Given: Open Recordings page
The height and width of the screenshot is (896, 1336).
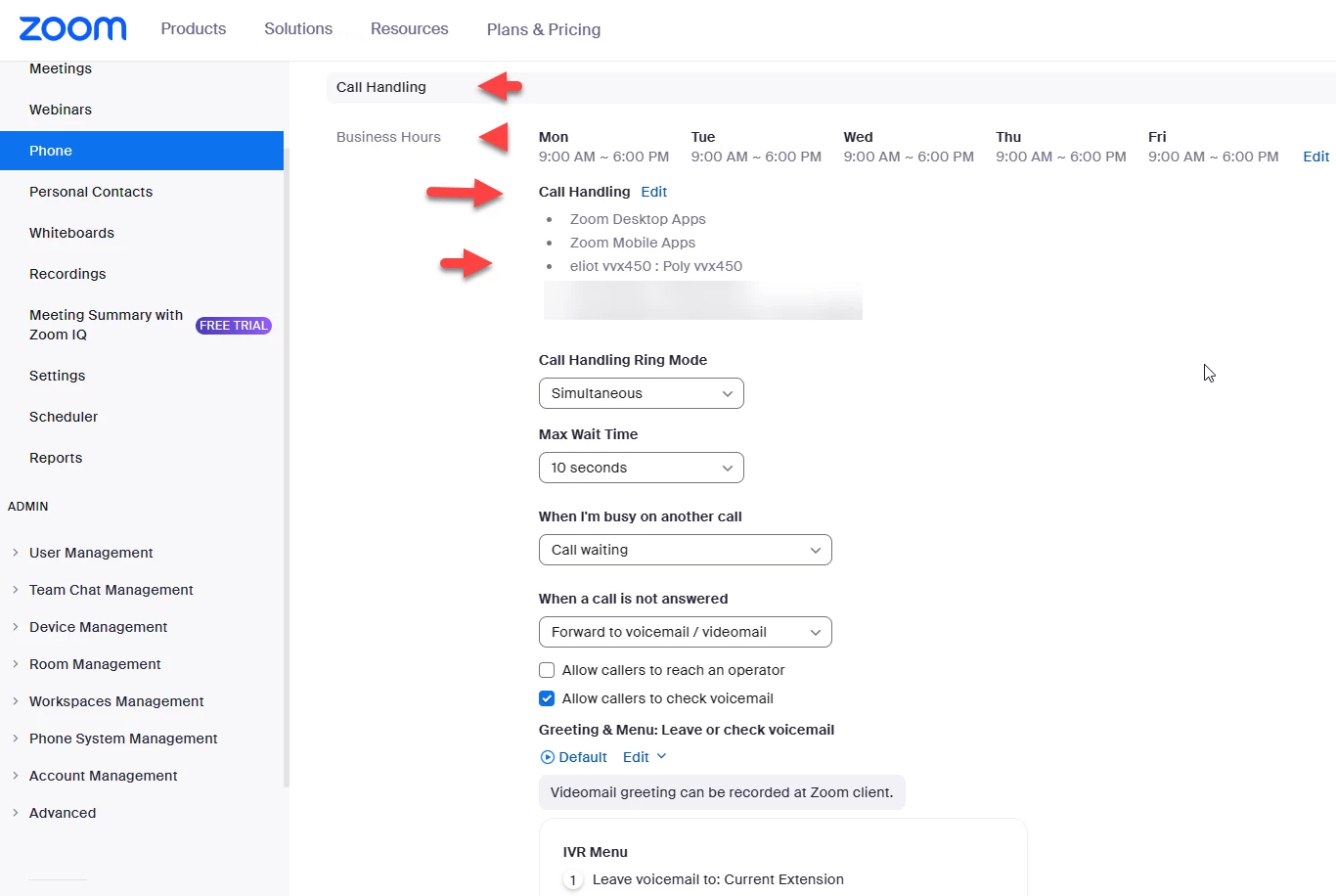Looking at the screenshot, I should [x=67, y=274].
